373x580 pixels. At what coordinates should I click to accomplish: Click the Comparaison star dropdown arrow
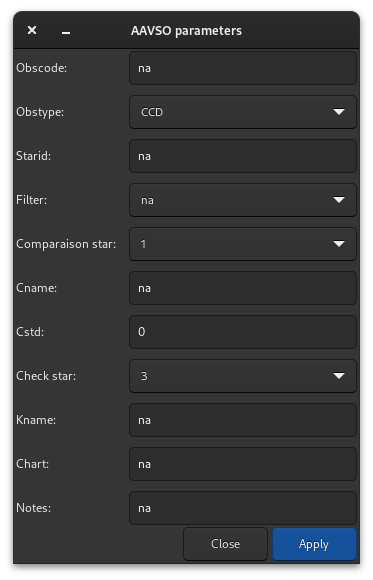(339, 244)
